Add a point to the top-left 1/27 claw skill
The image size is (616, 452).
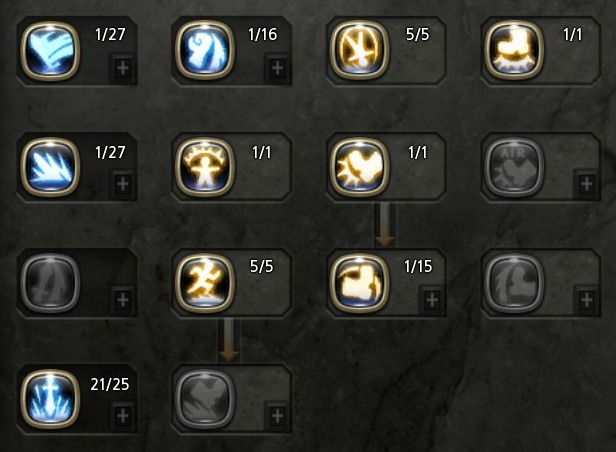click(123, 68)
